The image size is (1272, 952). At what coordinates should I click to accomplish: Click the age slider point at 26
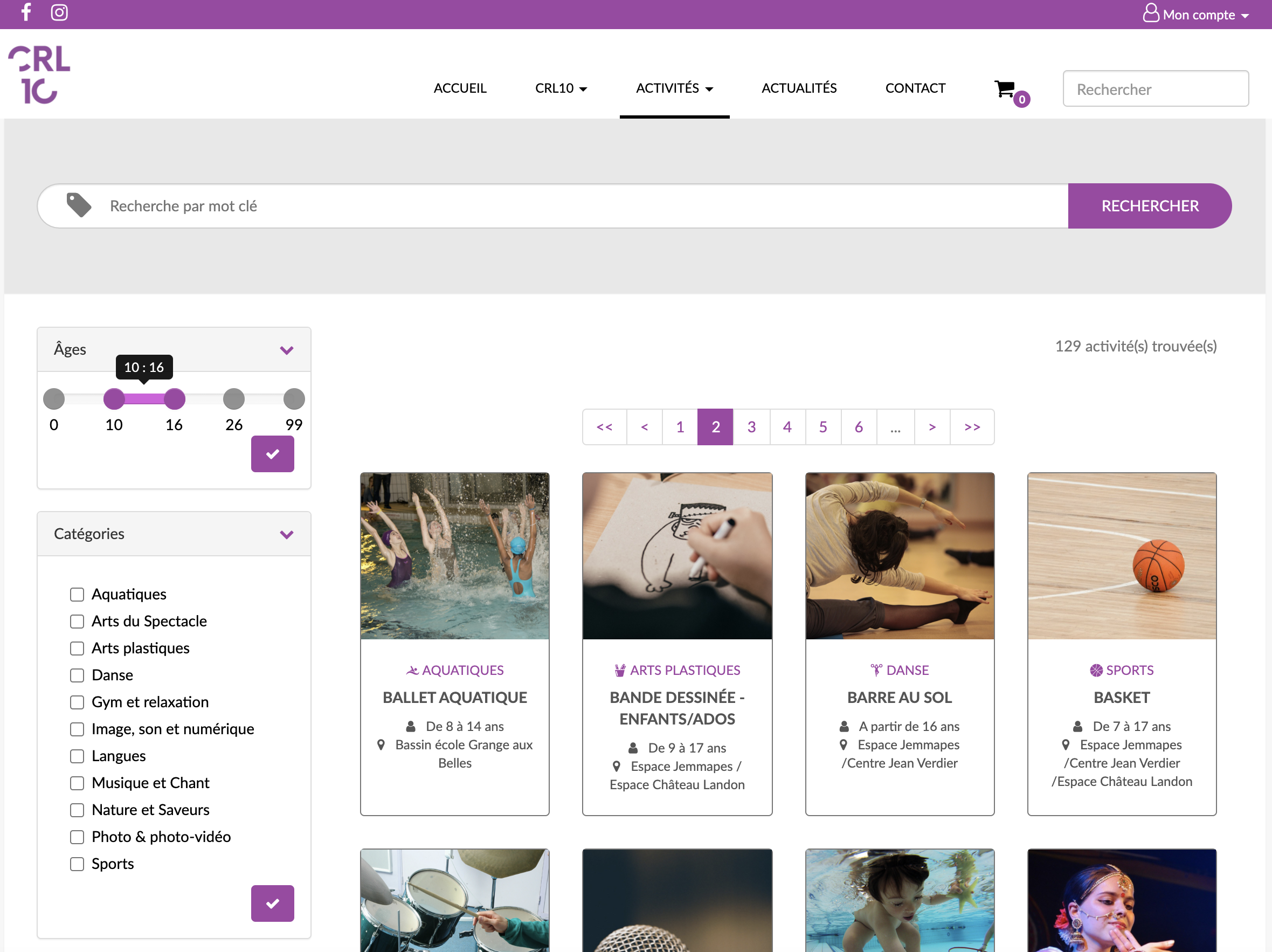233,398
